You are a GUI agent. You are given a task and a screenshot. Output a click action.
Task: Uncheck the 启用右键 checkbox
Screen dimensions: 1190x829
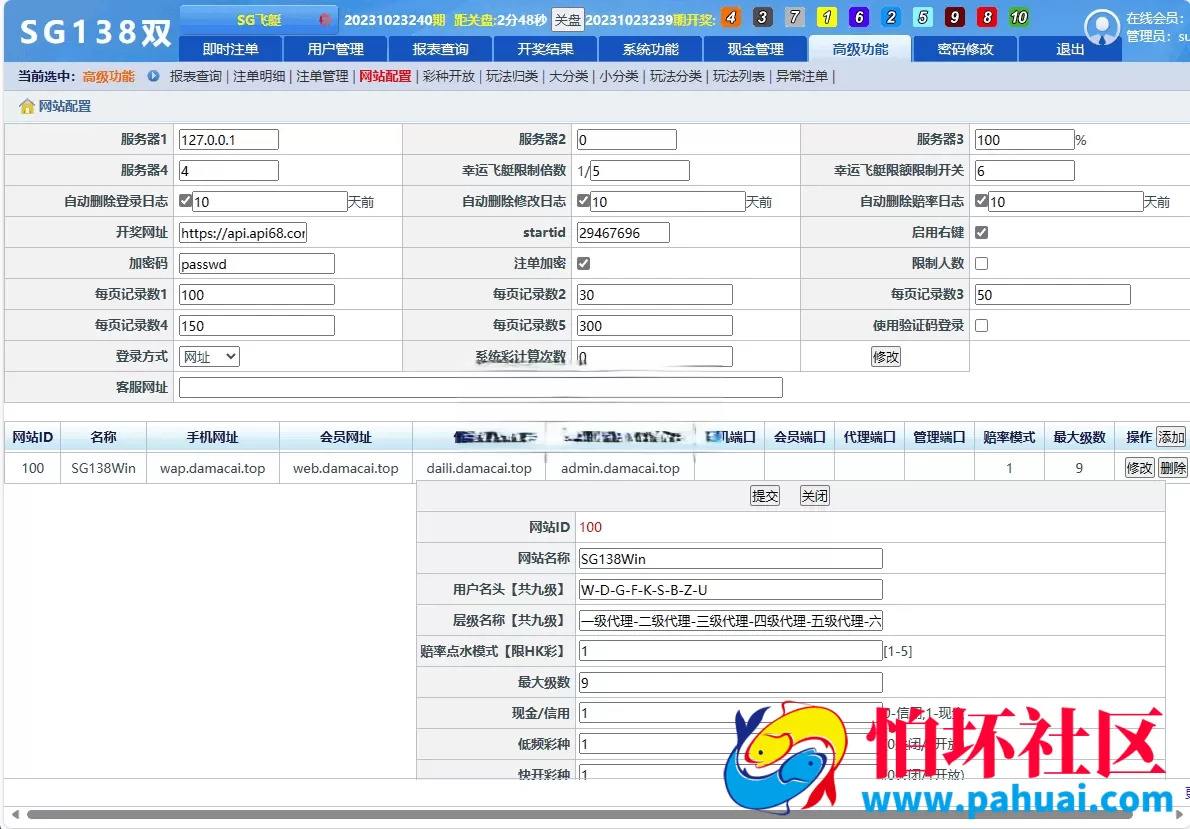(981, 232)
